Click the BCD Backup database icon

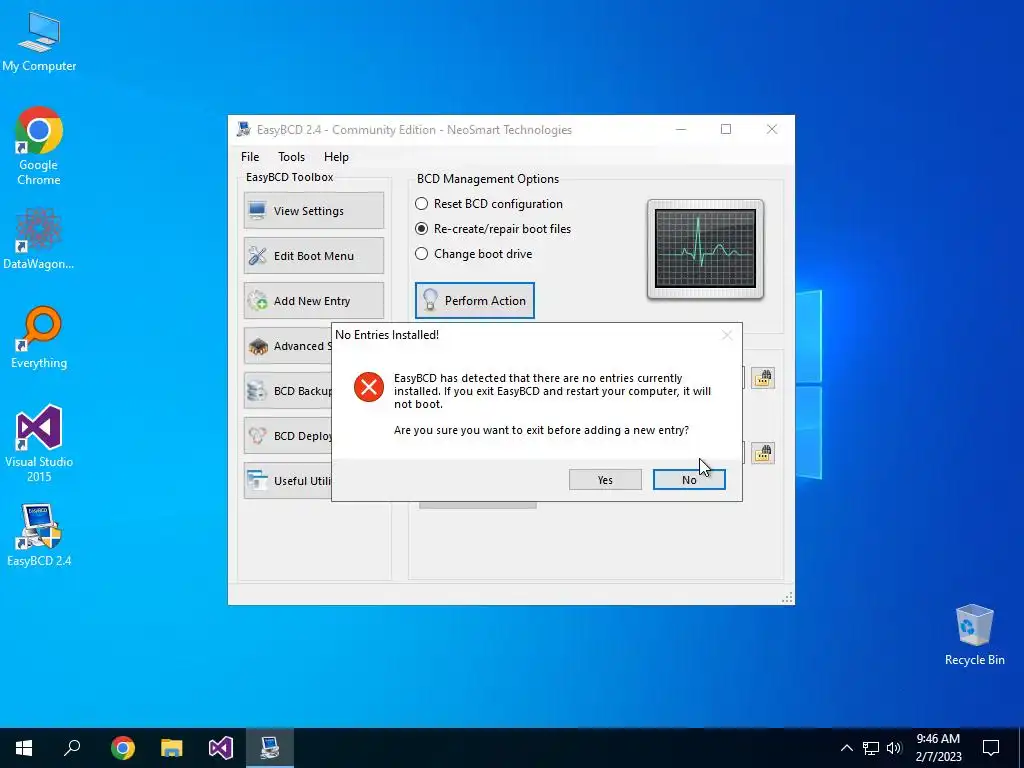pos(257,391)
